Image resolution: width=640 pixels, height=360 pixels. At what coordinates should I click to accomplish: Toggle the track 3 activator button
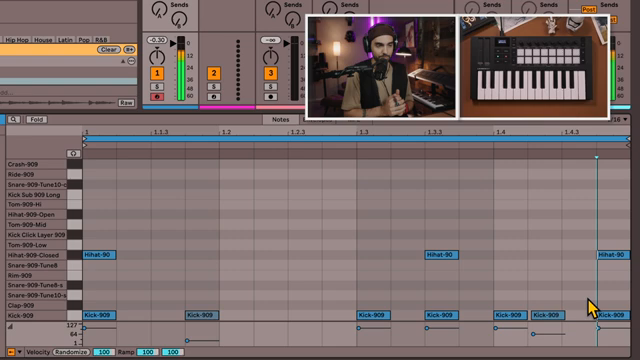coord(270,73)
